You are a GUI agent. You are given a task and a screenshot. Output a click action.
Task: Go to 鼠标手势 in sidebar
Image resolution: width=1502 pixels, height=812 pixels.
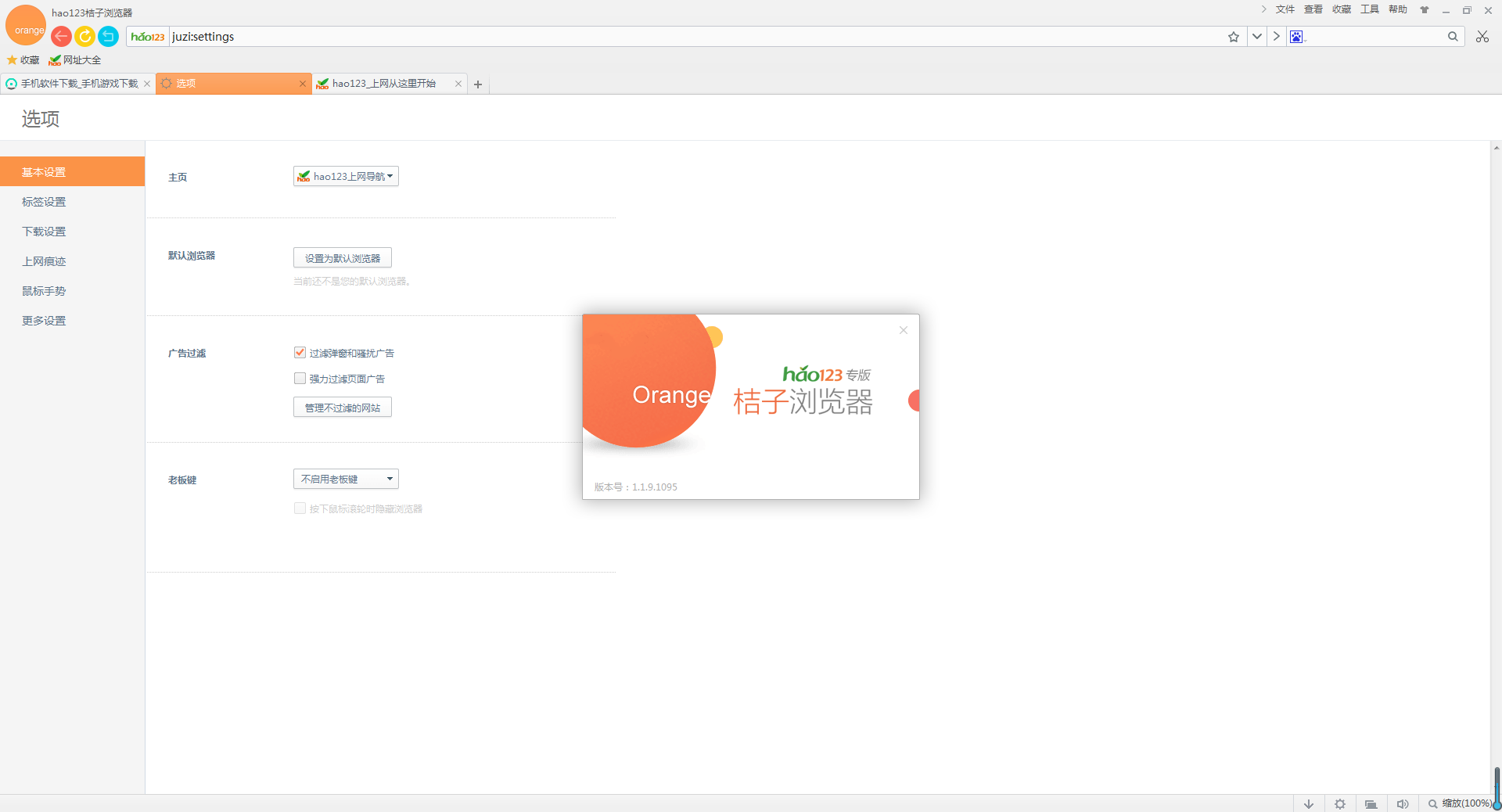tap(72, 290)
